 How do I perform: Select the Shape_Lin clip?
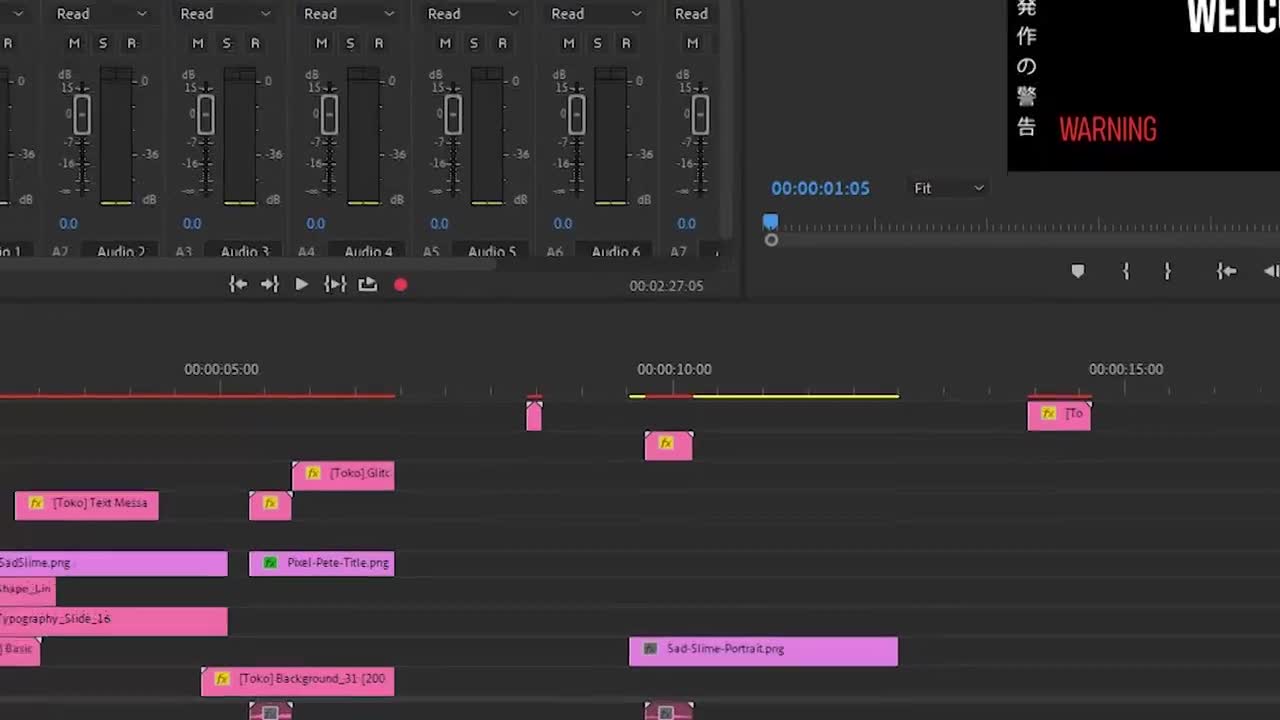tap(27, 591)
